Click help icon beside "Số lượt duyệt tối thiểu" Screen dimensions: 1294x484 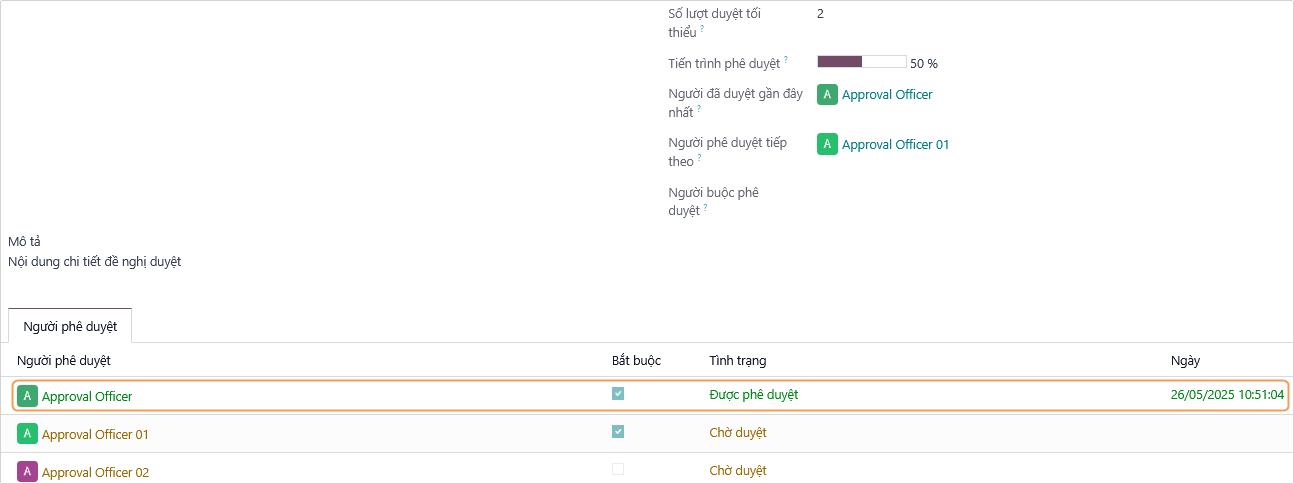702,29
